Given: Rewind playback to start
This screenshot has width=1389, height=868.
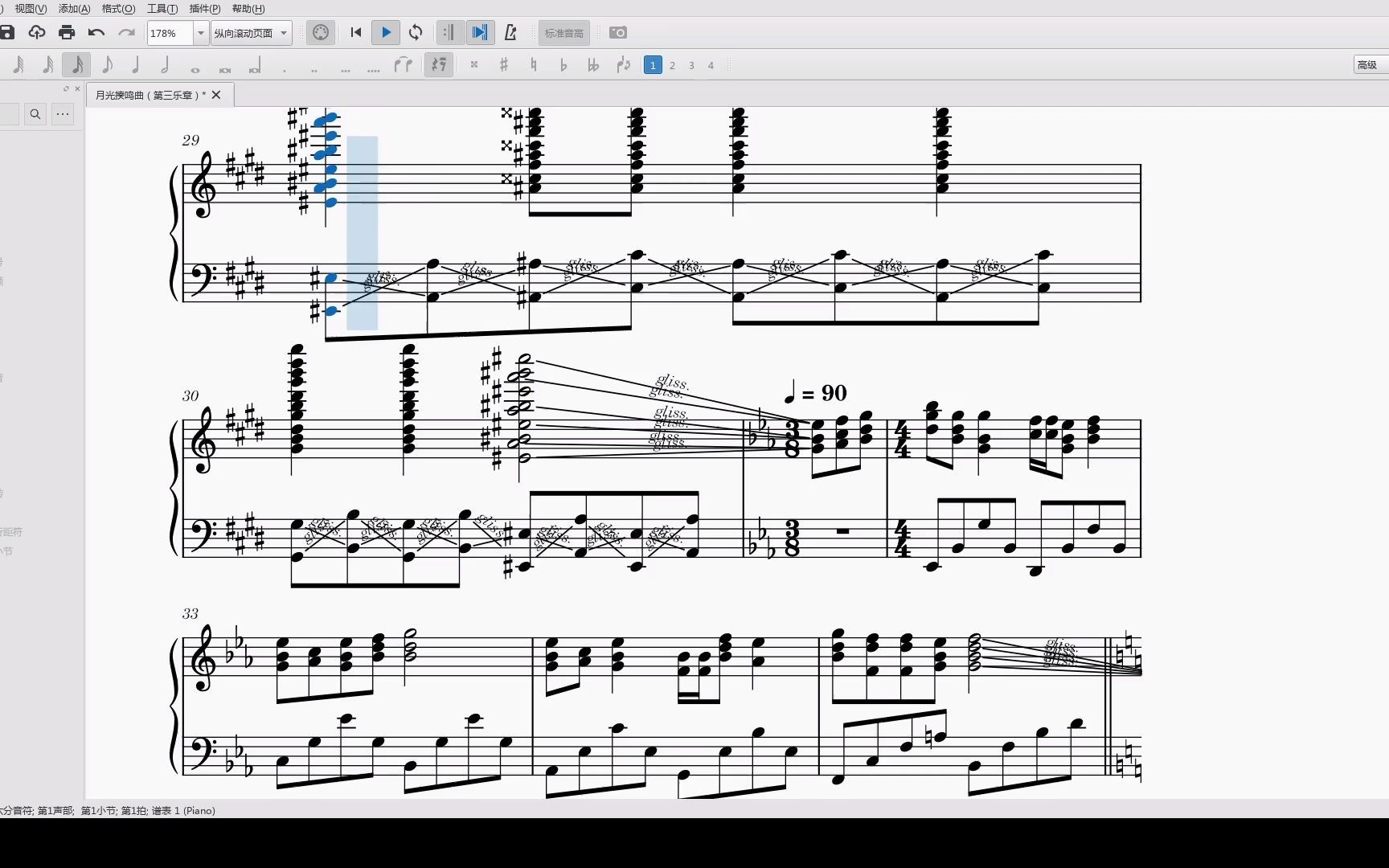Looking at the screenshot, I should coord(356,32).
